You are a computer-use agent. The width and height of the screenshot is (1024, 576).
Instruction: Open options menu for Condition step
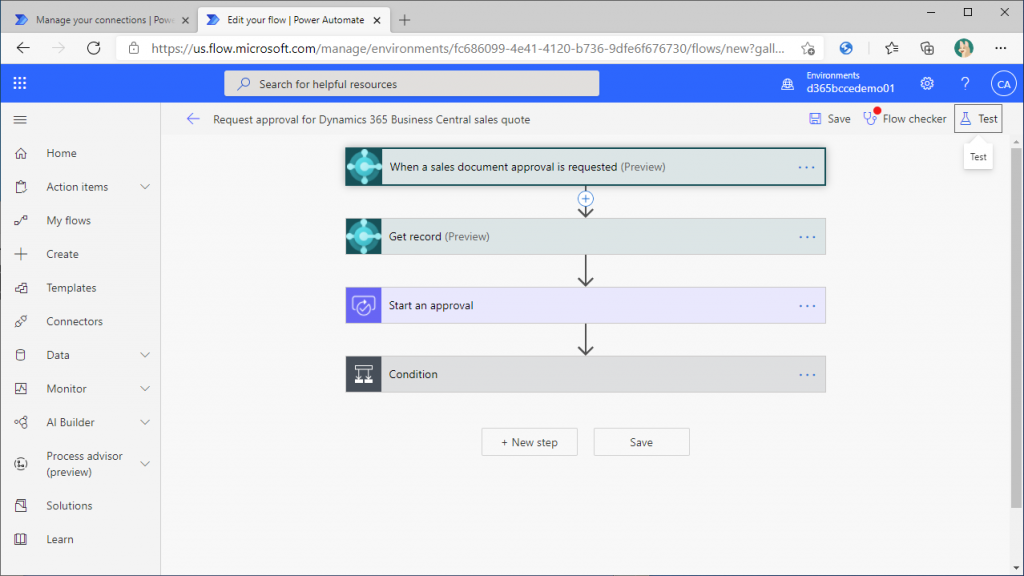click(x=807, y=375)
